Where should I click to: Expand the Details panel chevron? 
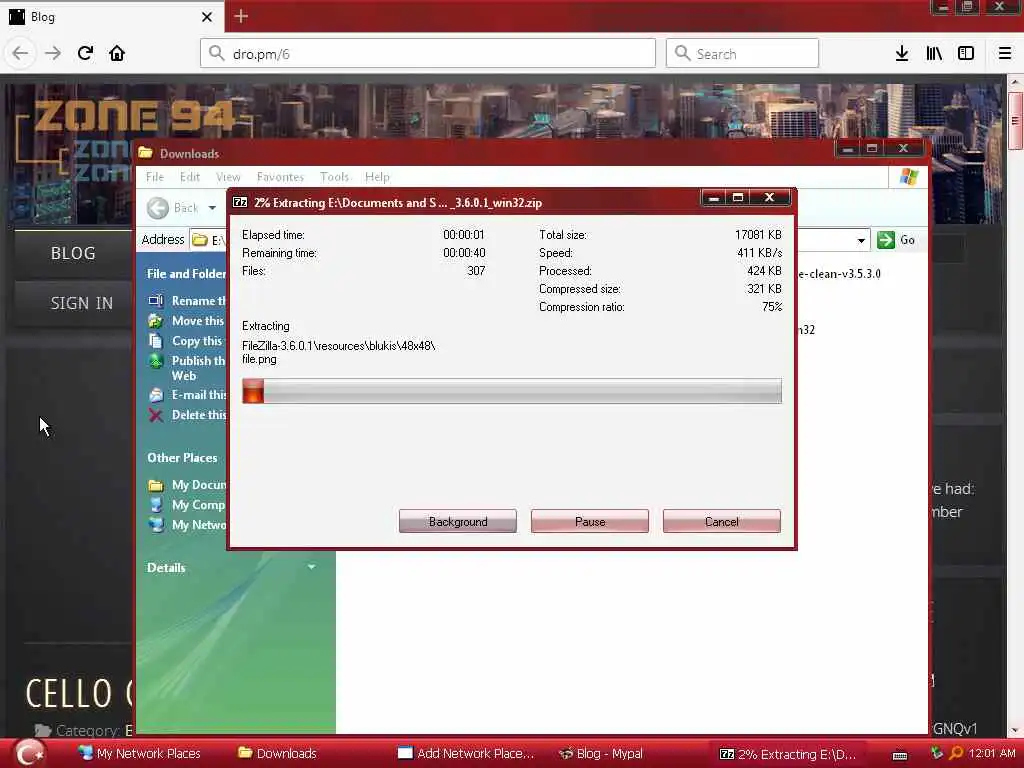coord(312,567)
